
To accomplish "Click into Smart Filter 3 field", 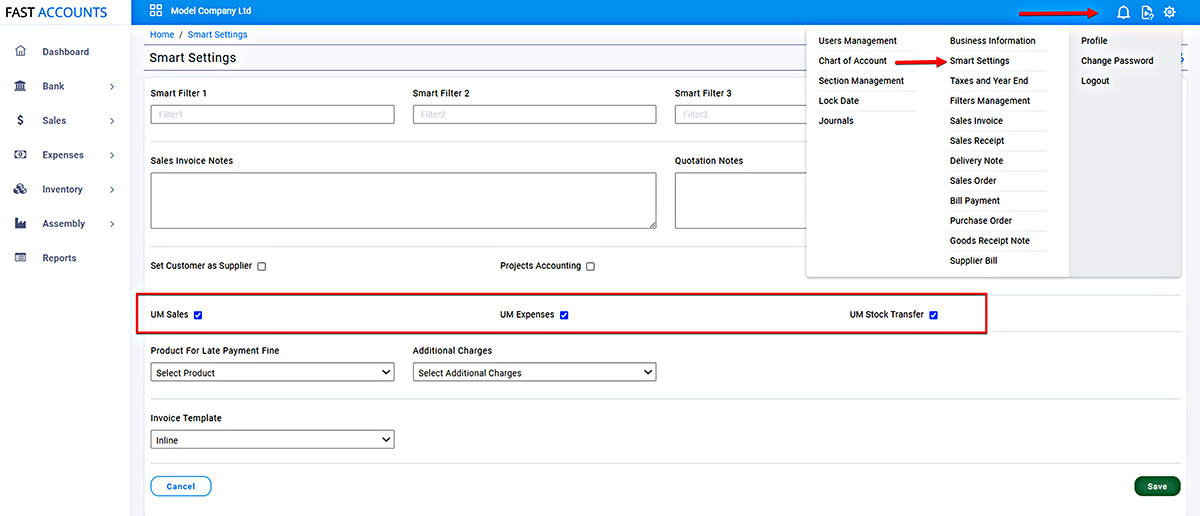I will point(740,114).
